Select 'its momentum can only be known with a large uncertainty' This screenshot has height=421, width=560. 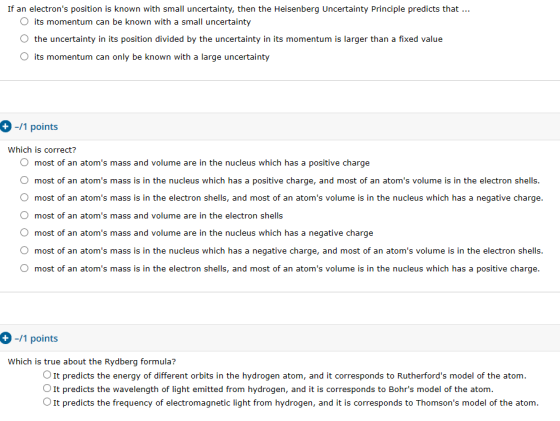[24, 56]
